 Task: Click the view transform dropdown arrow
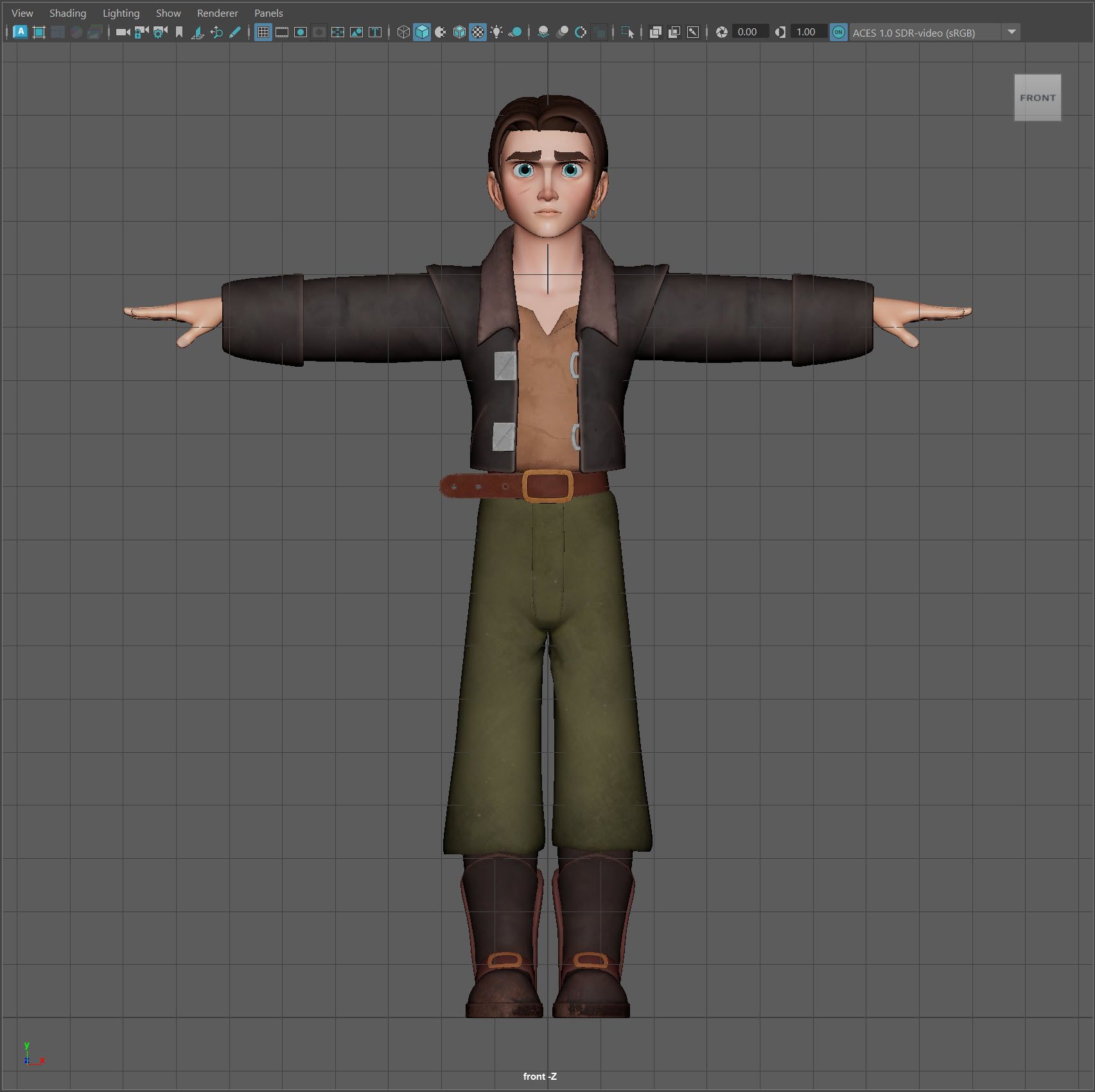click(1012, 32)
